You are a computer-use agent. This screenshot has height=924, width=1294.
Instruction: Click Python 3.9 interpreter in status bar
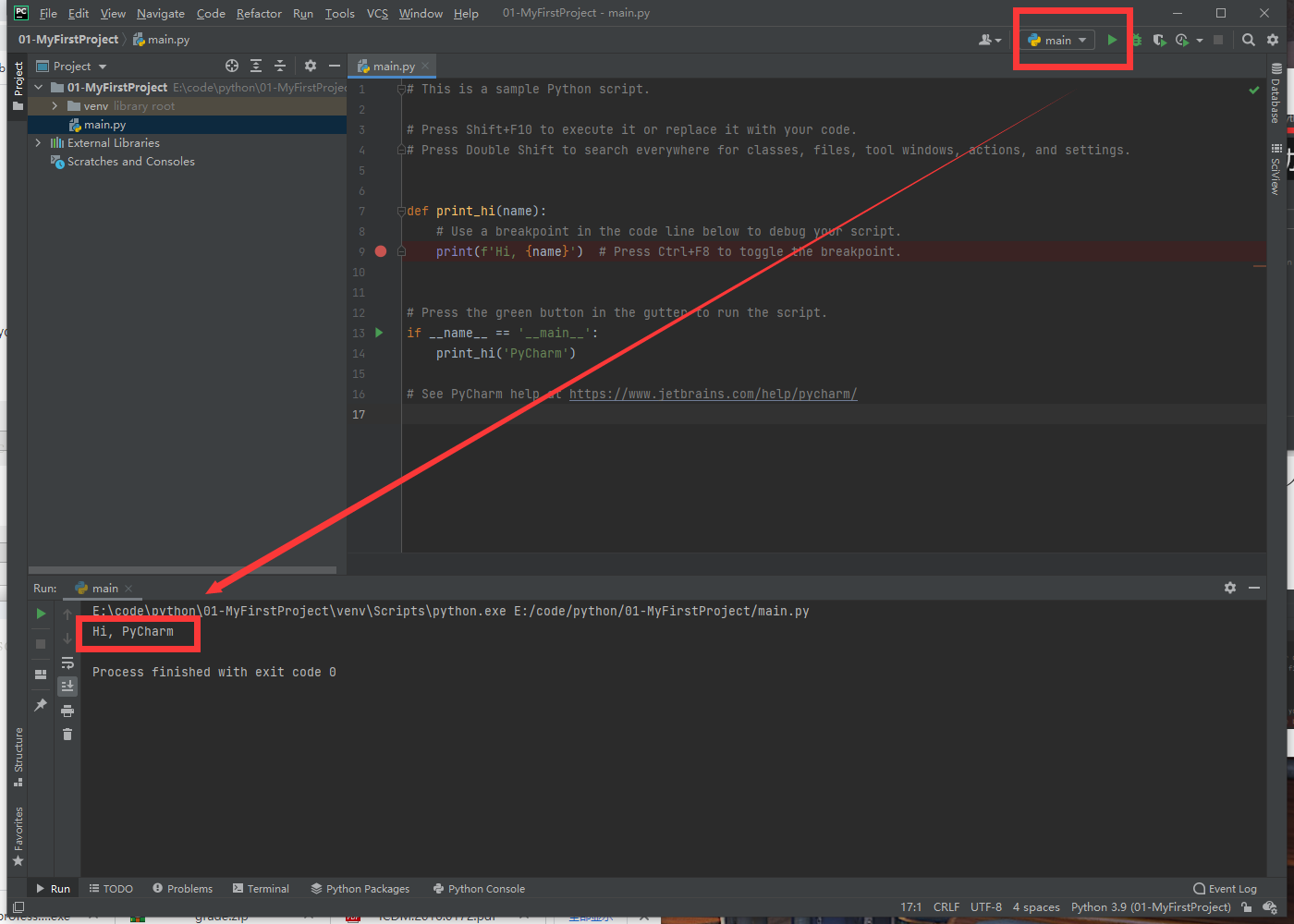(x=1151, y=907)
